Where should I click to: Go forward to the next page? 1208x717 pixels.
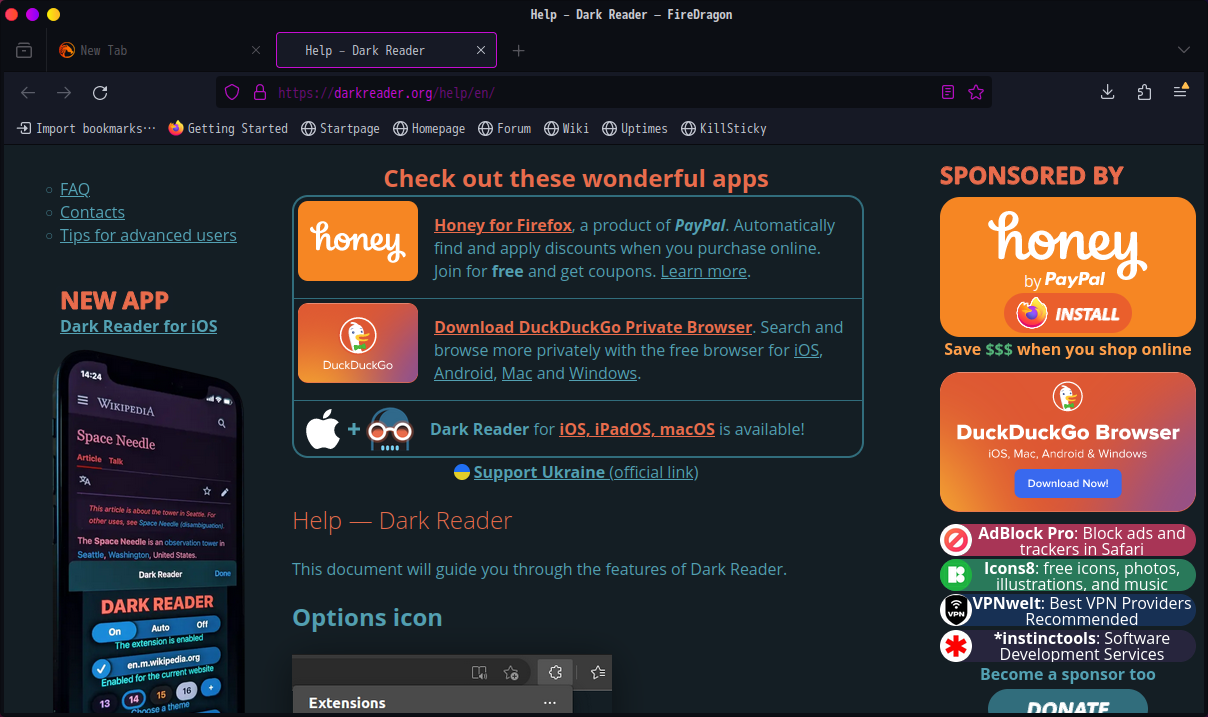(64, 93)
